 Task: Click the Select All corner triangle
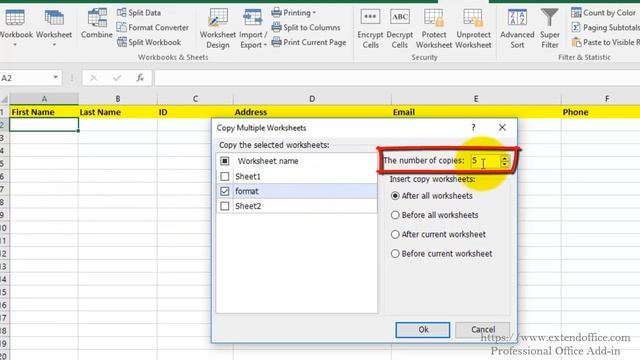(4, 99)
